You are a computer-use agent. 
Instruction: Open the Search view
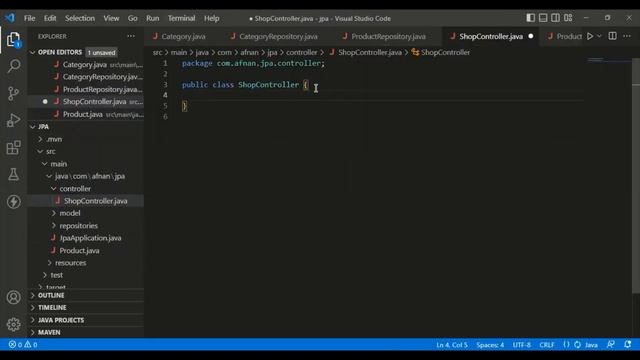point(13,66)
